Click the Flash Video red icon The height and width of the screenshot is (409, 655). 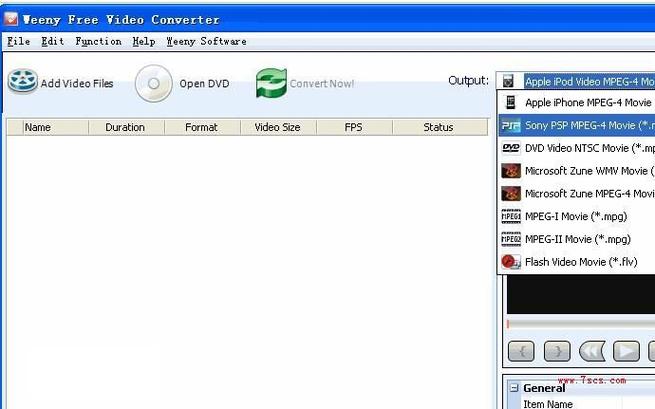pos(511,262)
